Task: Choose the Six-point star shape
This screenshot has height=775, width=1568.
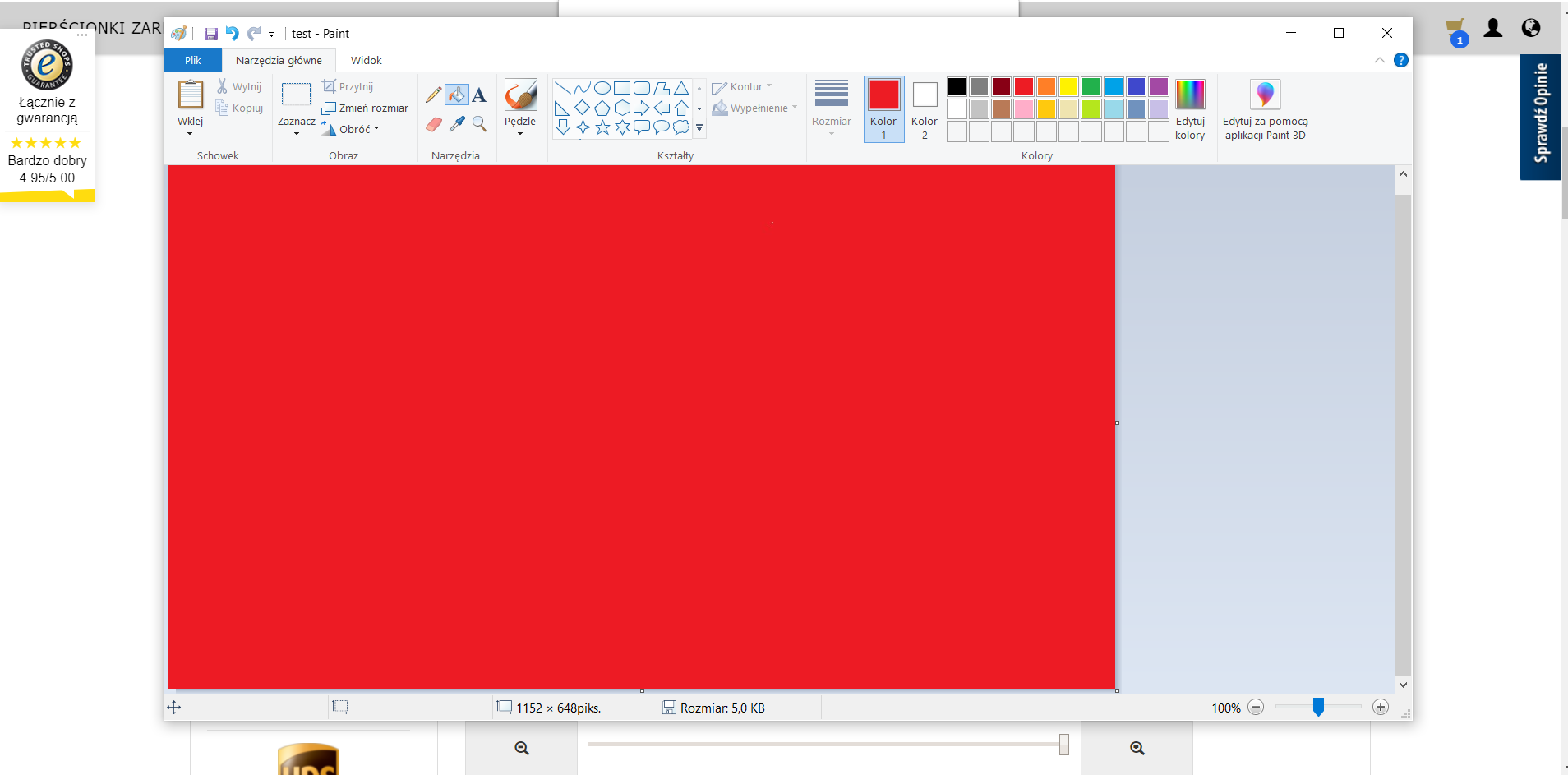Action: click(622, 127)
